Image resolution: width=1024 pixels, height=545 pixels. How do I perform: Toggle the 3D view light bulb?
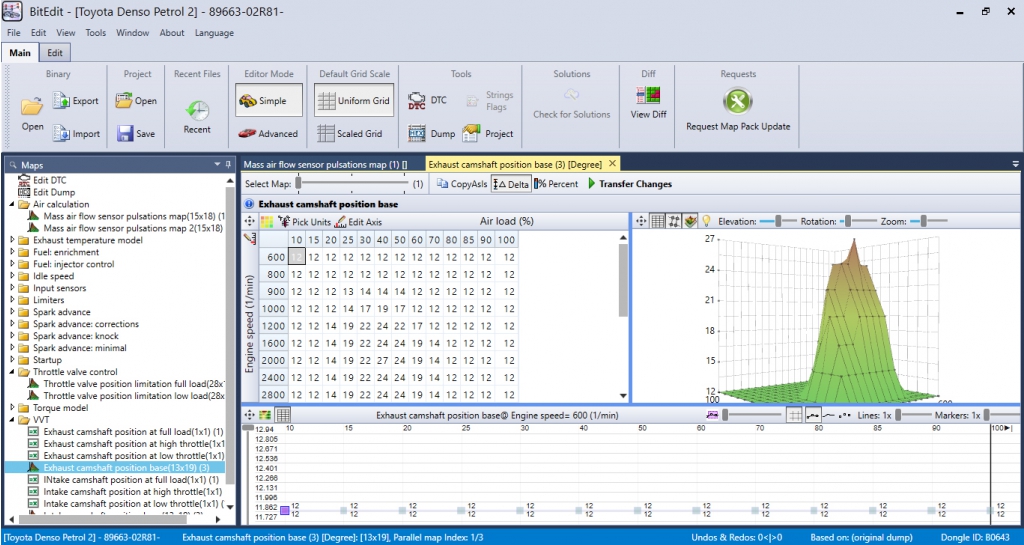[x=706, y=222]
